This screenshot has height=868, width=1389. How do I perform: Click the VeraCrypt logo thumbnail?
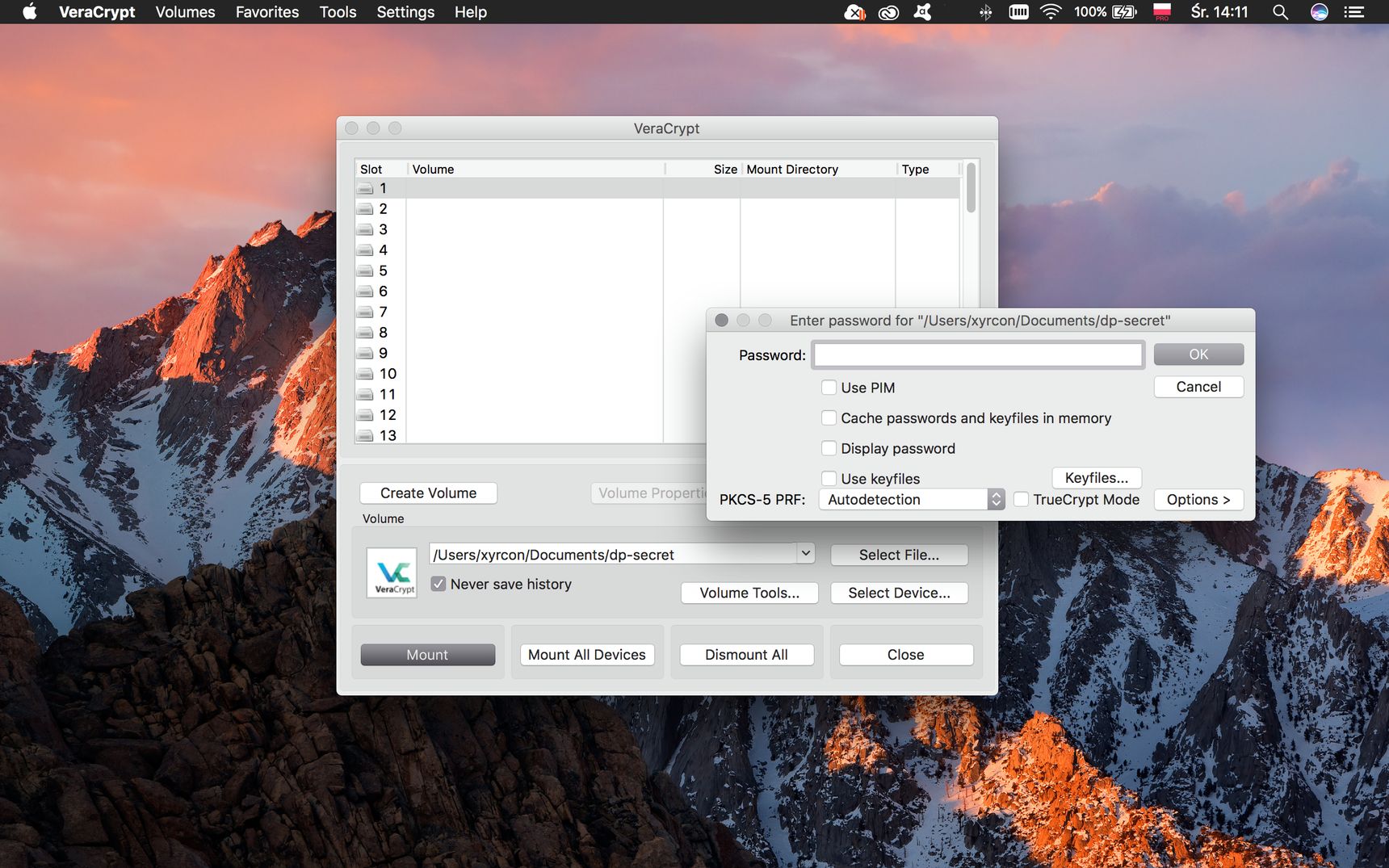(392, 572)
